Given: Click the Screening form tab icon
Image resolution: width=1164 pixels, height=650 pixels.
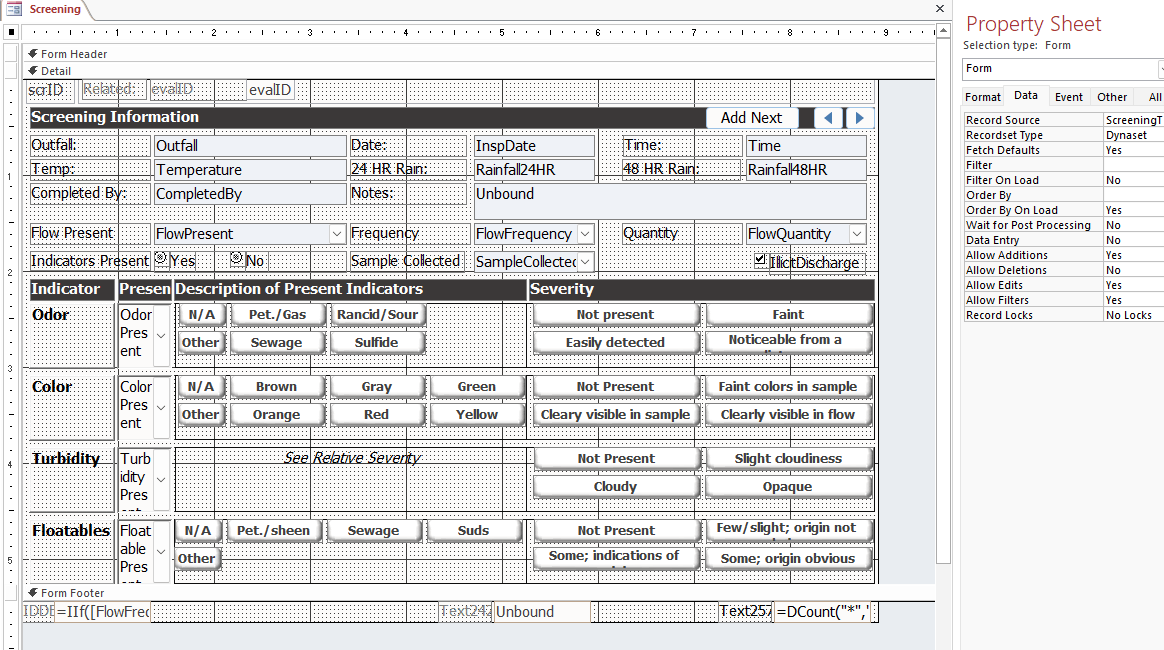Looking at the screenshot, I should [x=14, y=9].
